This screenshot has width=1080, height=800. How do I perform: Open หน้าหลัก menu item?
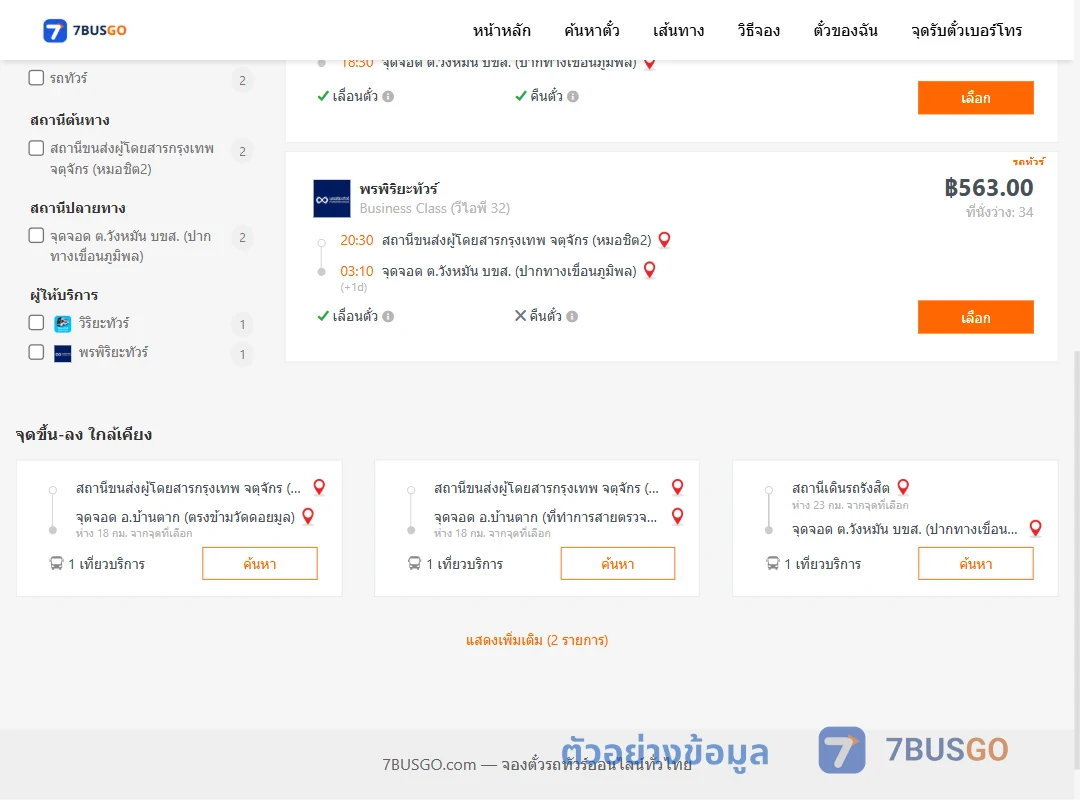coord(501,30)
